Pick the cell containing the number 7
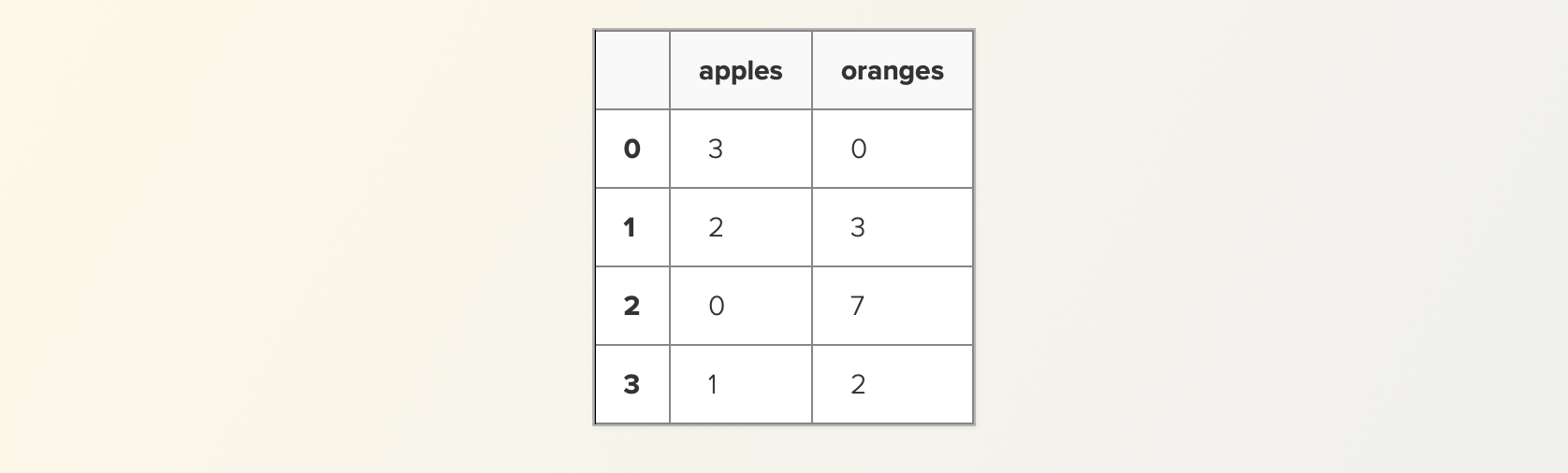This screenshot has height=473, width=1568. point(892,306)
